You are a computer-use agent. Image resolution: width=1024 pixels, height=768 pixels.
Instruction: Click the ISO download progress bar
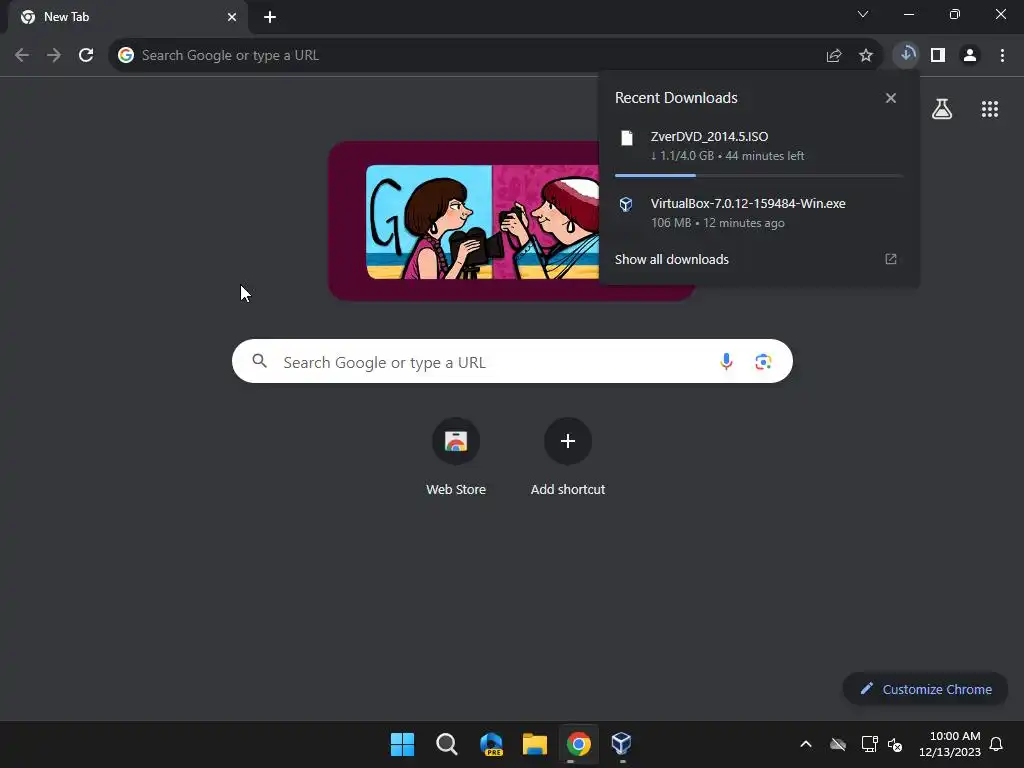(758, 176)
